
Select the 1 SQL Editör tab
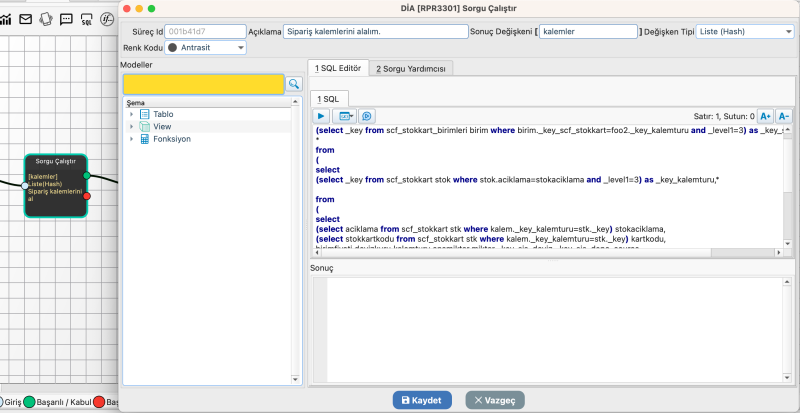[338, 69]
